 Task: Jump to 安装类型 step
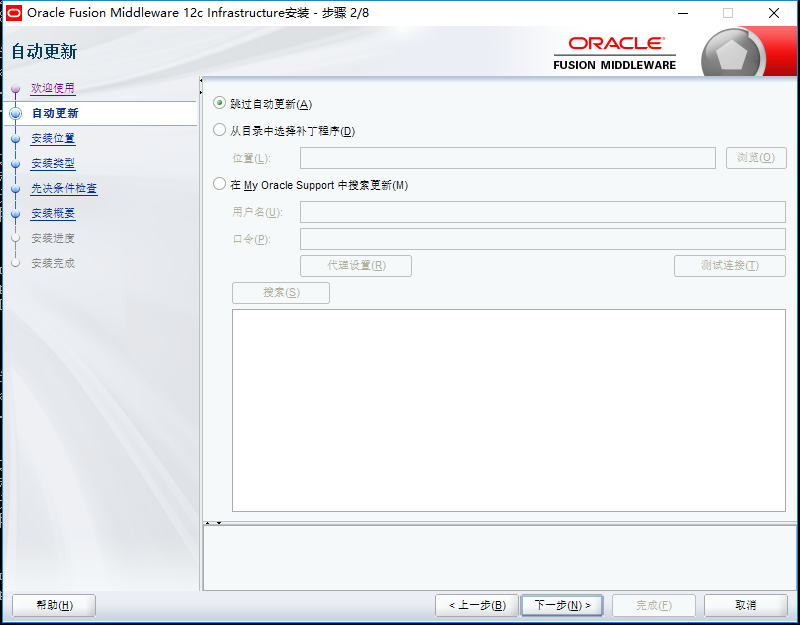tap(53, 163)
